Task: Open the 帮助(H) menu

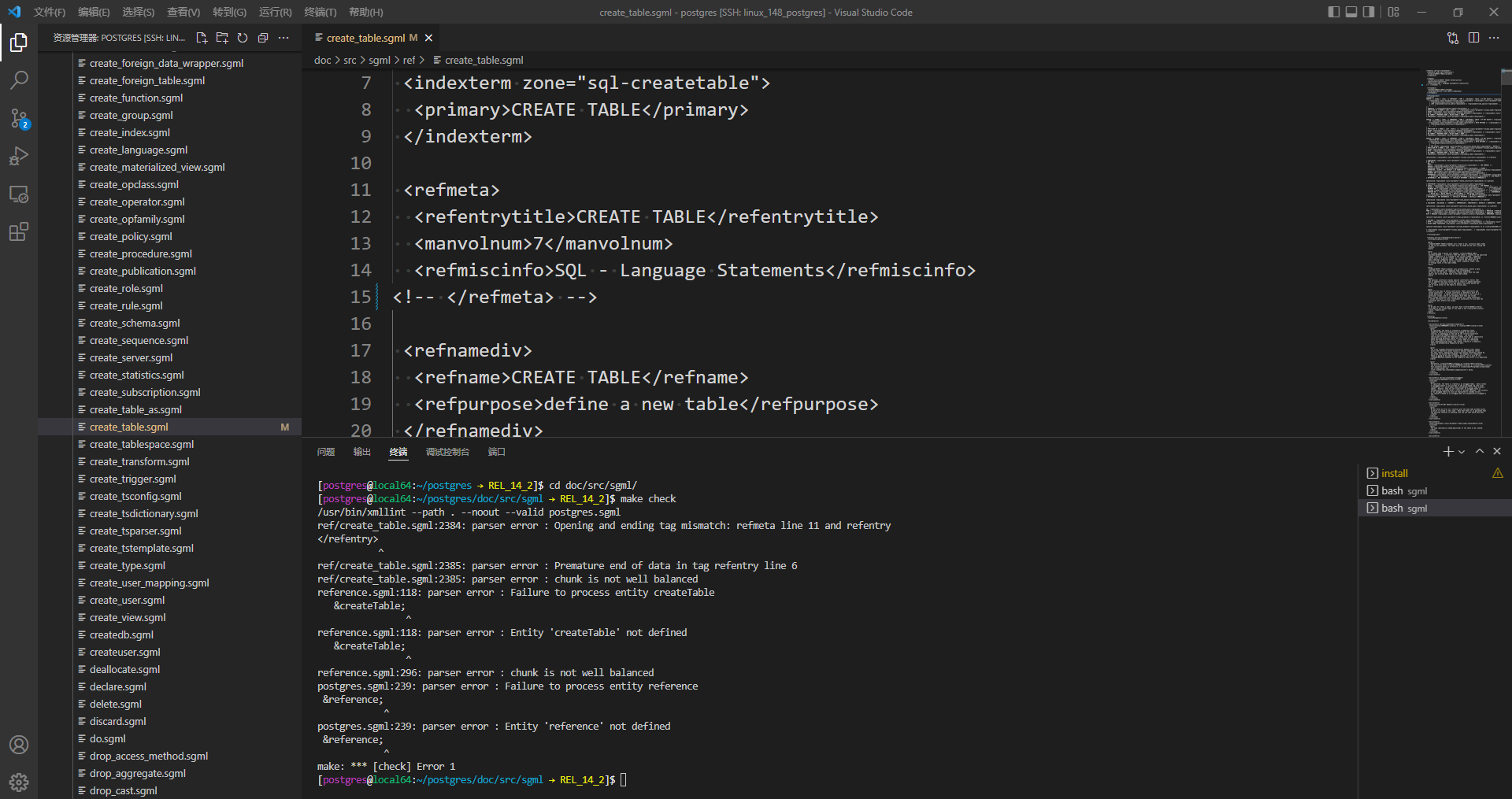Action: coord(365,12)
